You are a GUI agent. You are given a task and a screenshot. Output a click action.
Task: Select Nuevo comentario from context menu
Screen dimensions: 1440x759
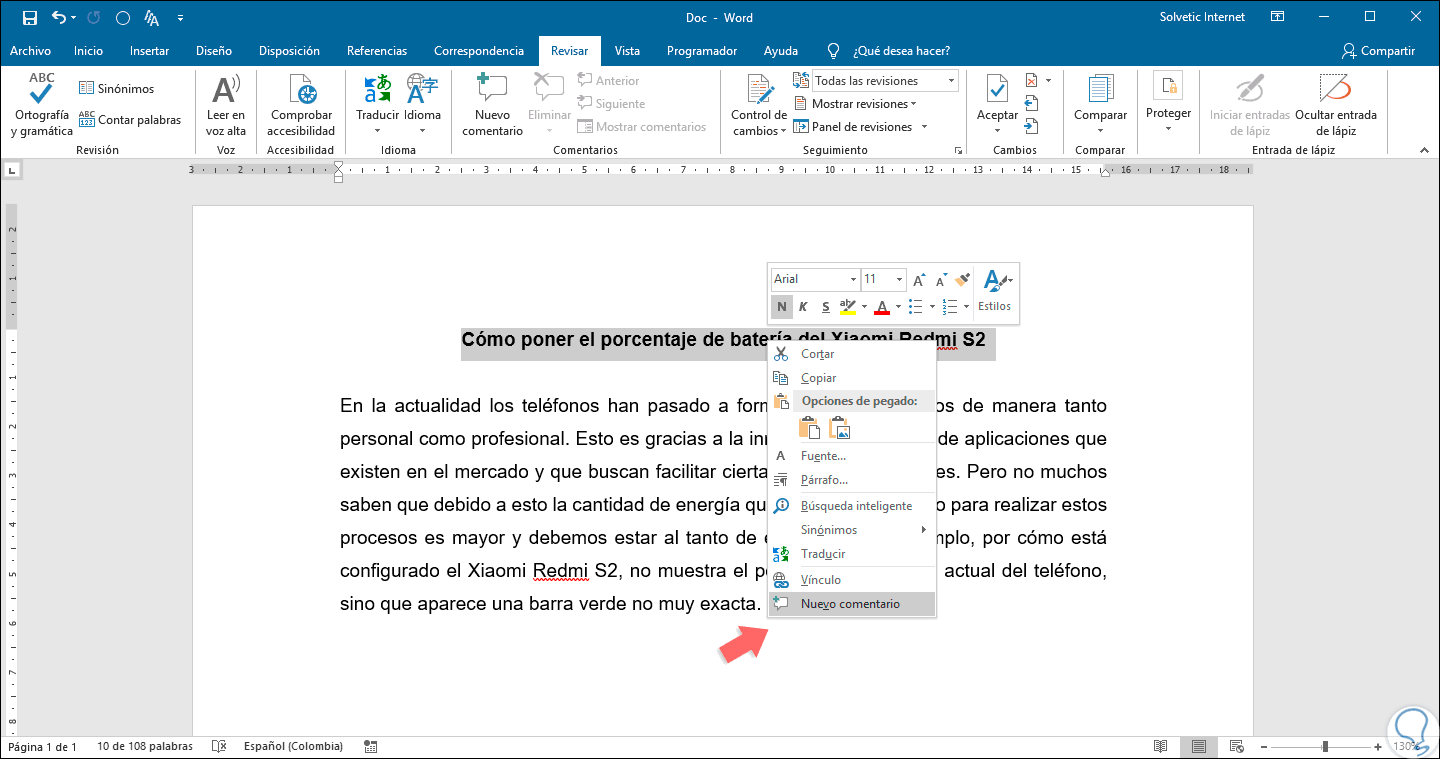[850, 604]
